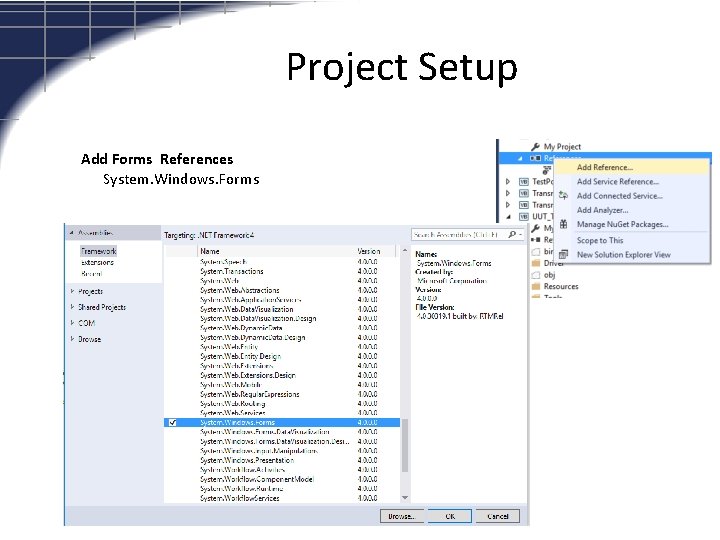Image resolution: width=720 pixels, height=540 pixels.
Task: Click the scroll up arrow of assembly list
Action: tap(405, 251)
